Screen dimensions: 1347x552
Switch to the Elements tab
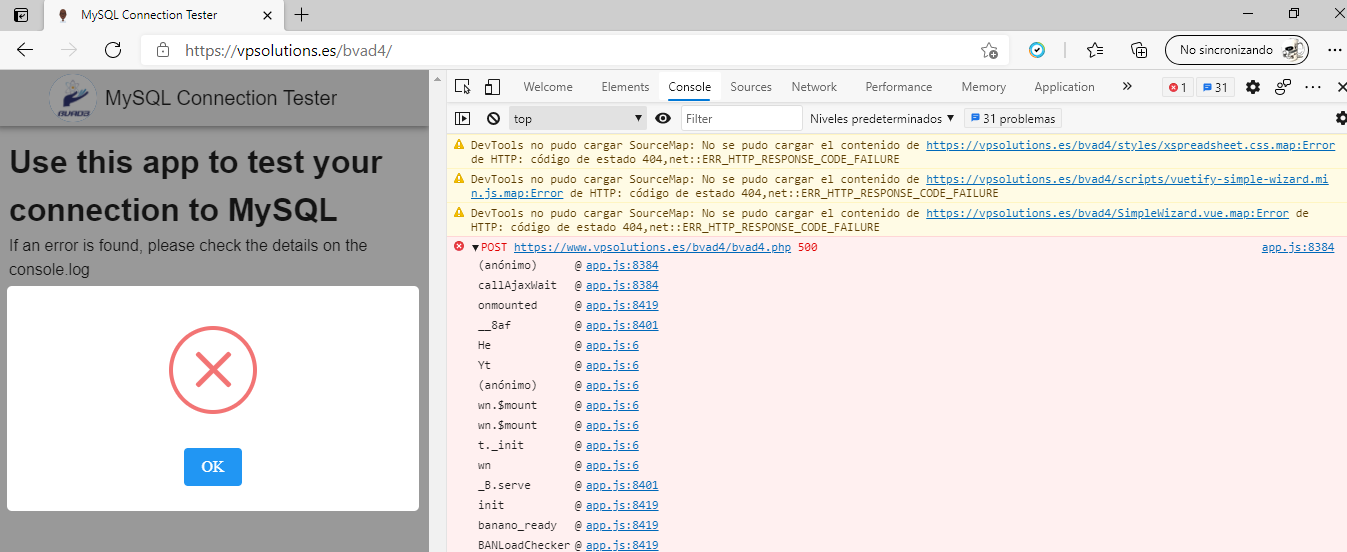(625, 87)
